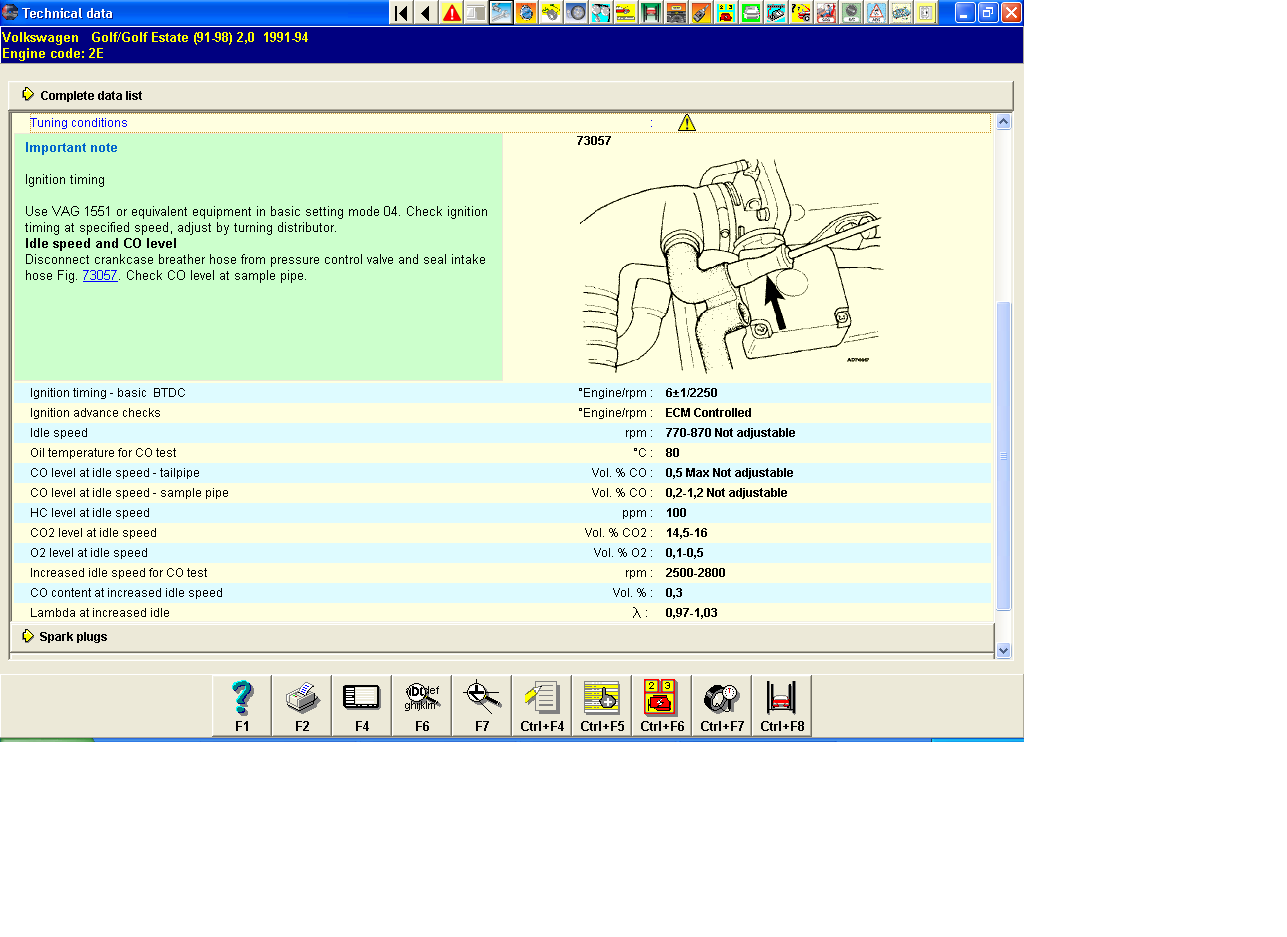Screen dimensions: 1287x937
Task: Open the A/C air conditioning toolbar icon
Action: point(851,13)
